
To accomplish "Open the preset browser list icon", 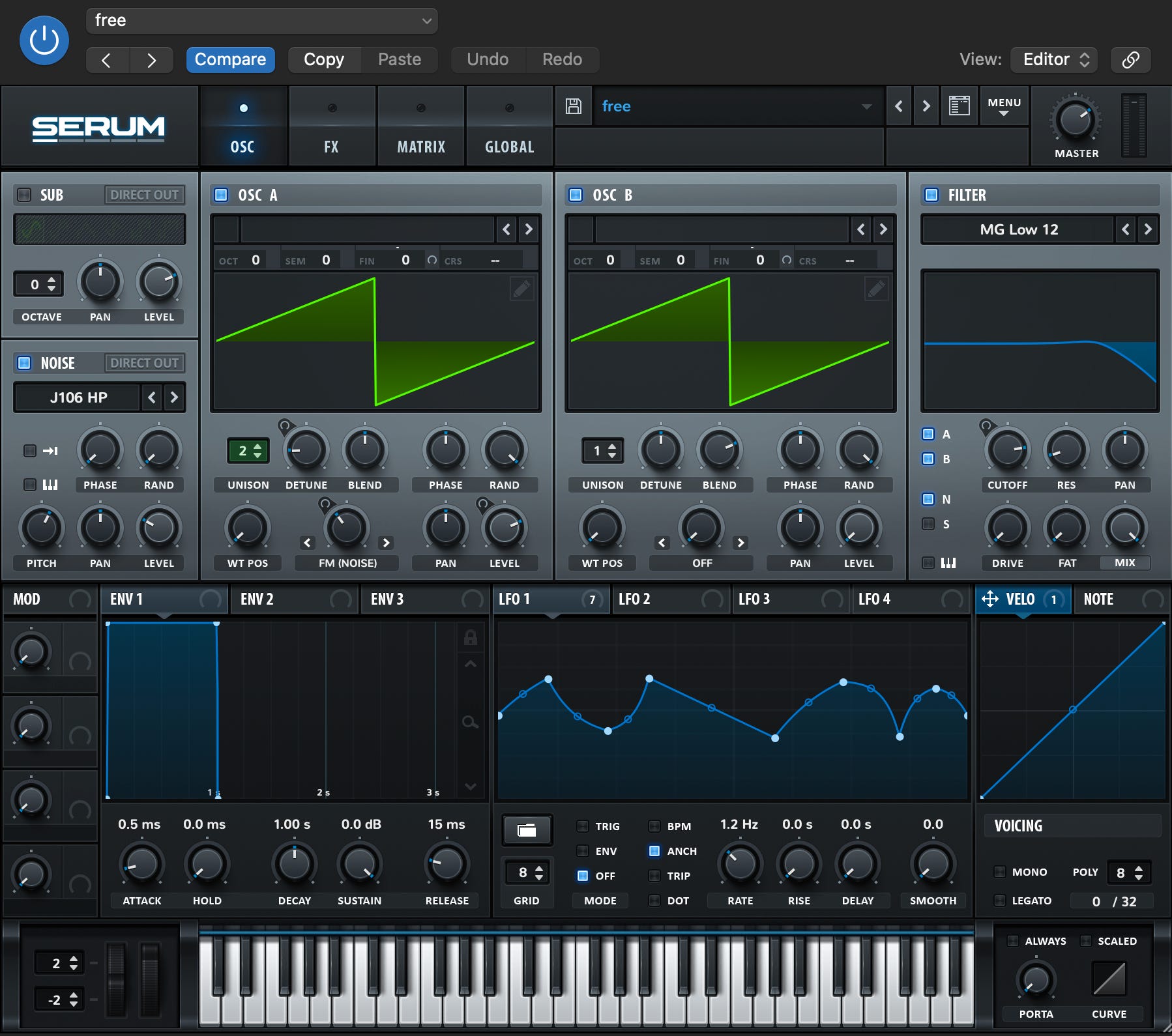I will (960, 106).
